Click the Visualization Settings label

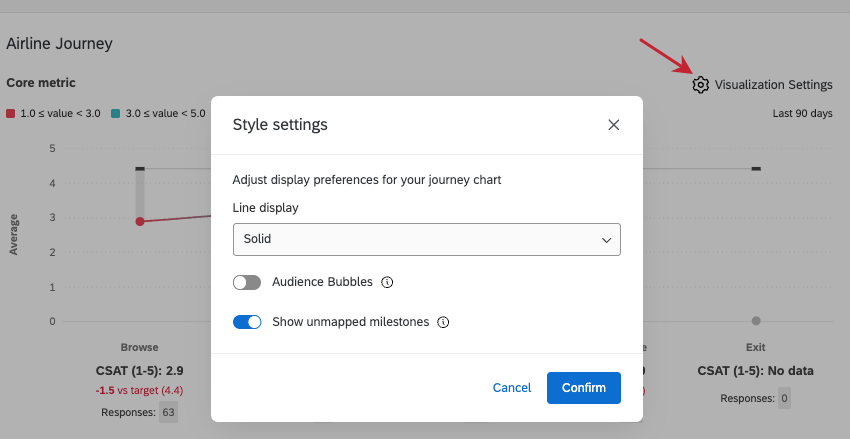point(774,85)
